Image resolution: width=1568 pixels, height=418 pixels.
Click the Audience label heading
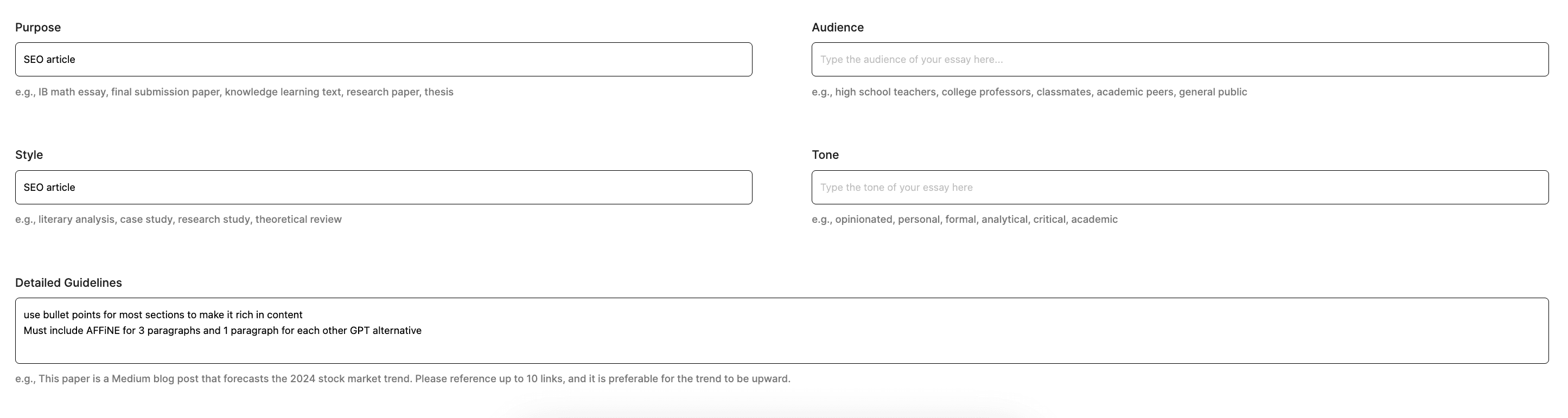pos(838,28)
